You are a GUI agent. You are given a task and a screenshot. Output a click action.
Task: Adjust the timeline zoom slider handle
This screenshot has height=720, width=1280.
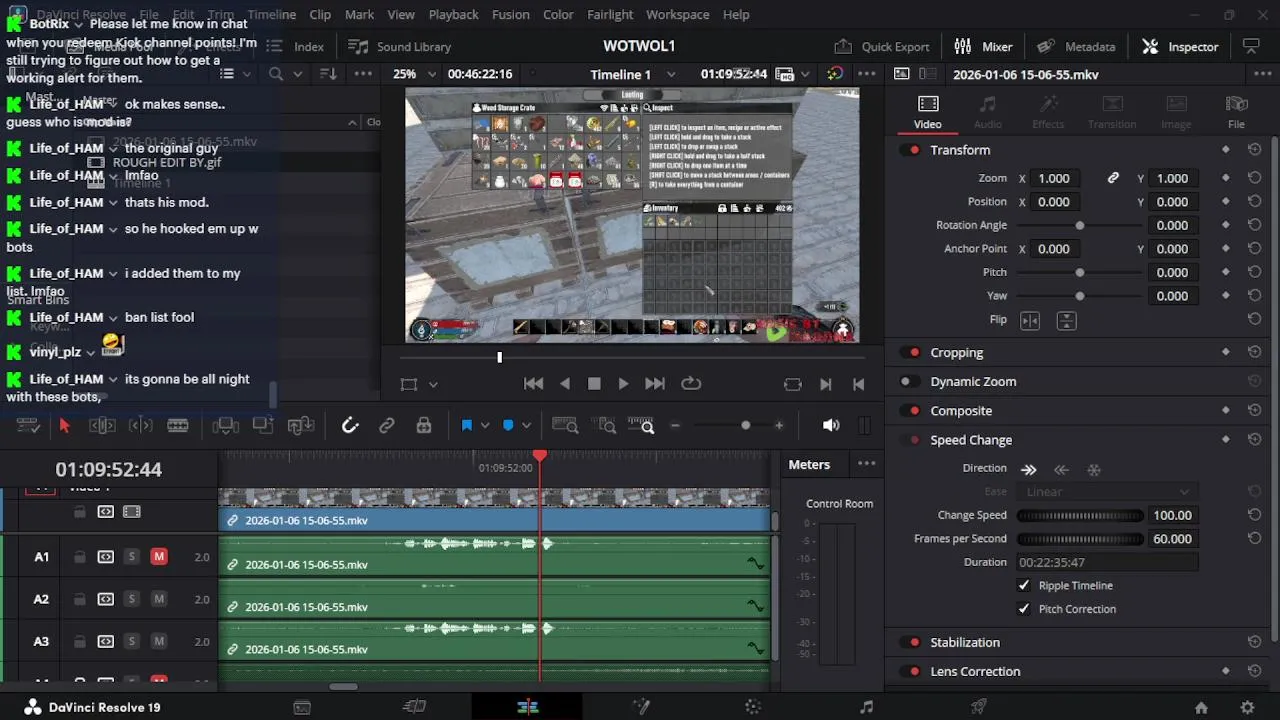coord(745,426)
